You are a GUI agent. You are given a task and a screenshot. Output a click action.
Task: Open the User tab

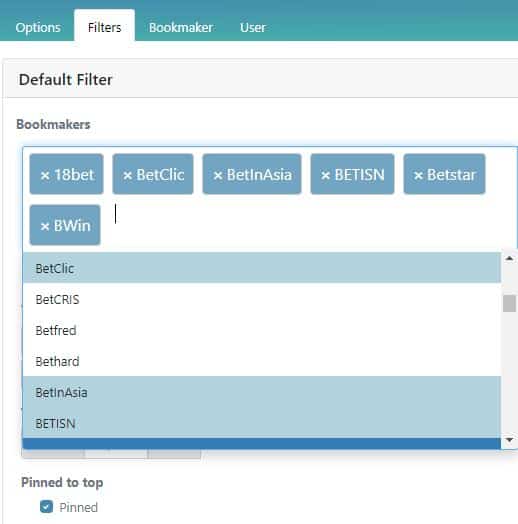coord(253,27)
